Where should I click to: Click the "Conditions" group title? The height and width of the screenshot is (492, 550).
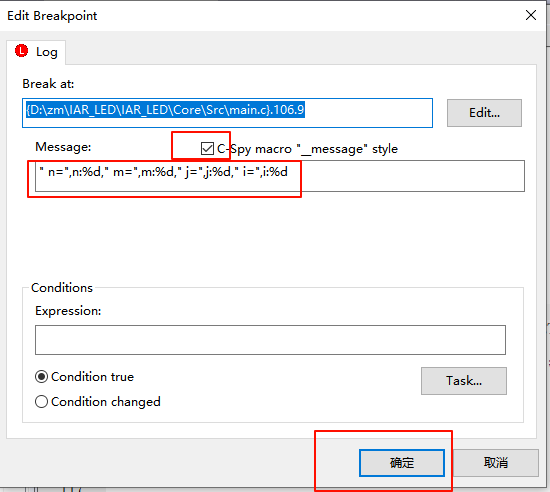pyautogui.click(x=62, y=288)
